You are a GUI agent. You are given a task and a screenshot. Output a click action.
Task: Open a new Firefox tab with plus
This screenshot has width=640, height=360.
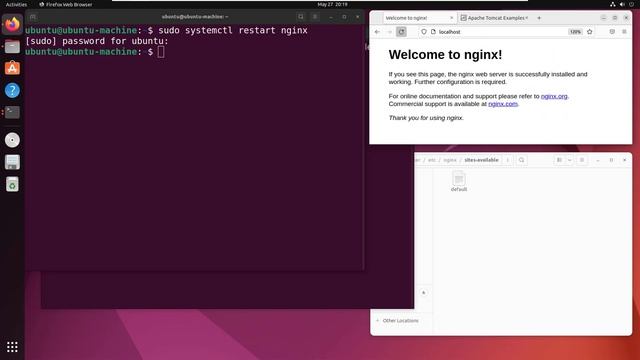click(539, 18)
